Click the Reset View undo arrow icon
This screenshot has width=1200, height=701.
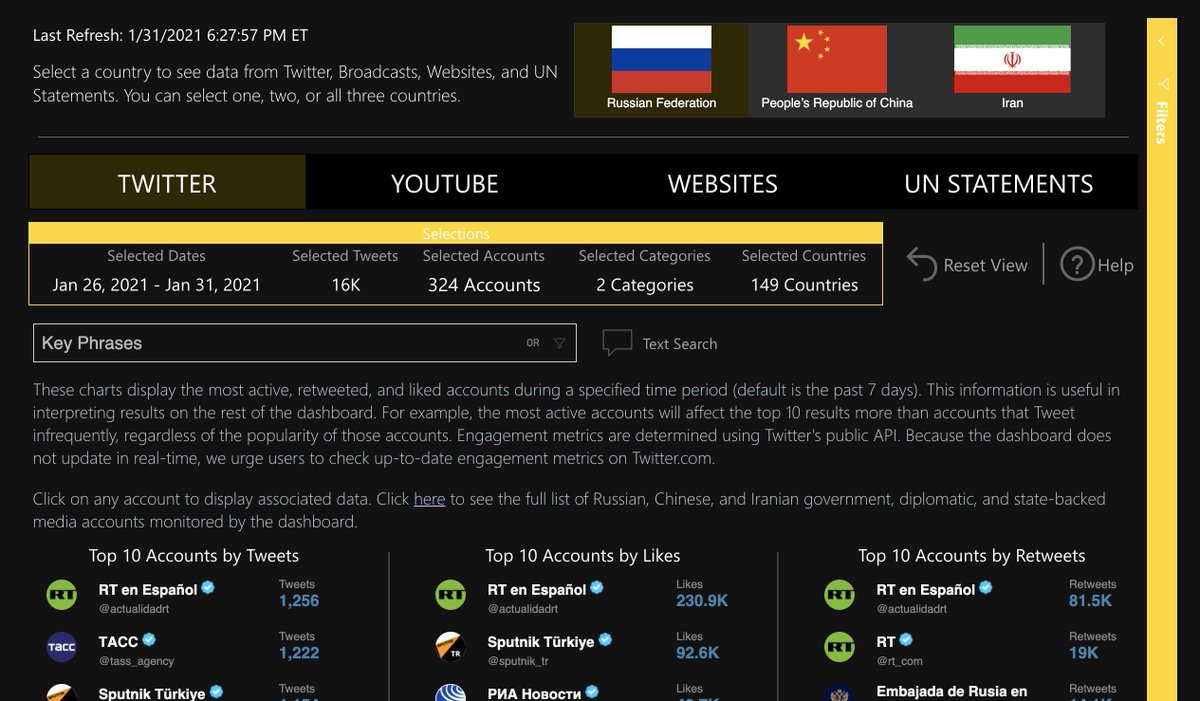921,265
